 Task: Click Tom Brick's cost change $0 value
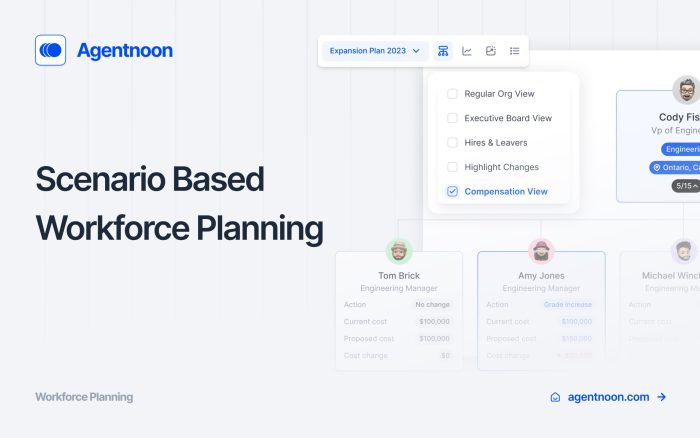click(x=445, y=355)
